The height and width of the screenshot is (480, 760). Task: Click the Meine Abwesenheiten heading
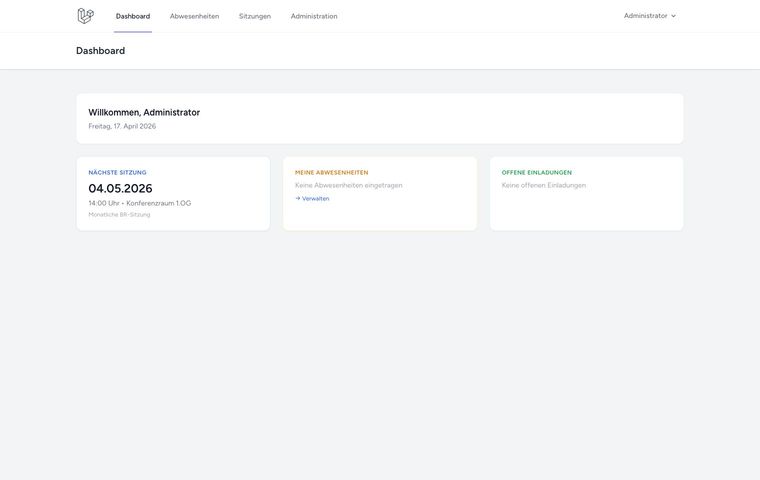[x=332, y=173]
